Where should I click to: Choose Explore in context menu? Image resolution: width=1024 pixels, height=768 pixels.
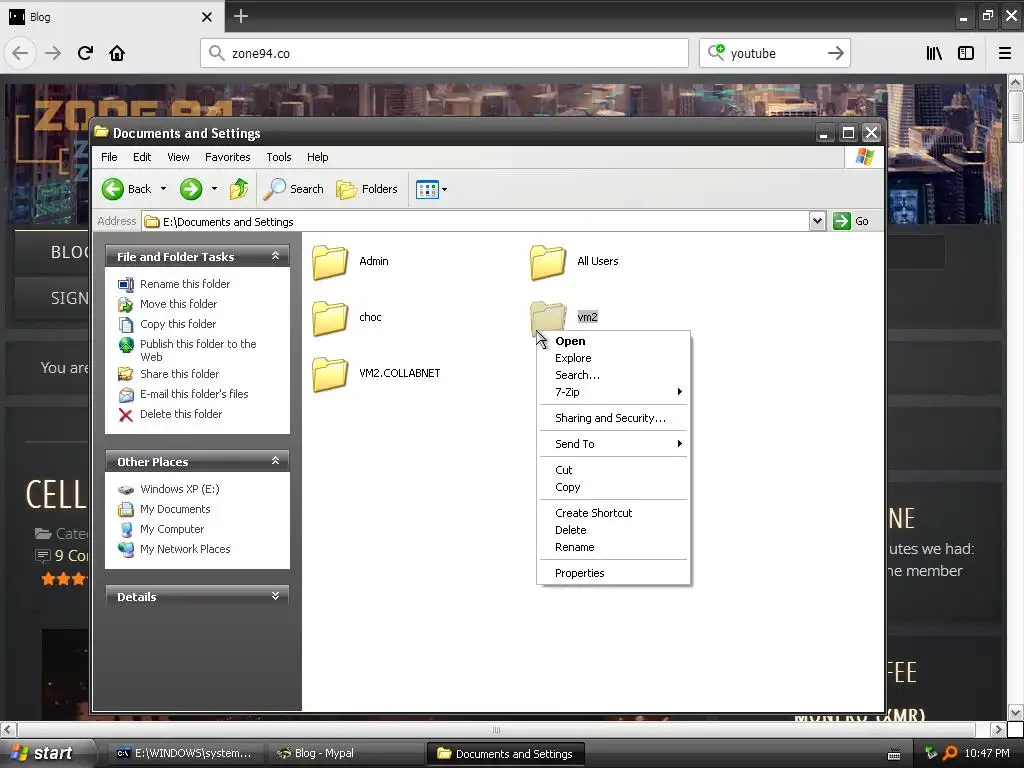click(x=613, y=358)
